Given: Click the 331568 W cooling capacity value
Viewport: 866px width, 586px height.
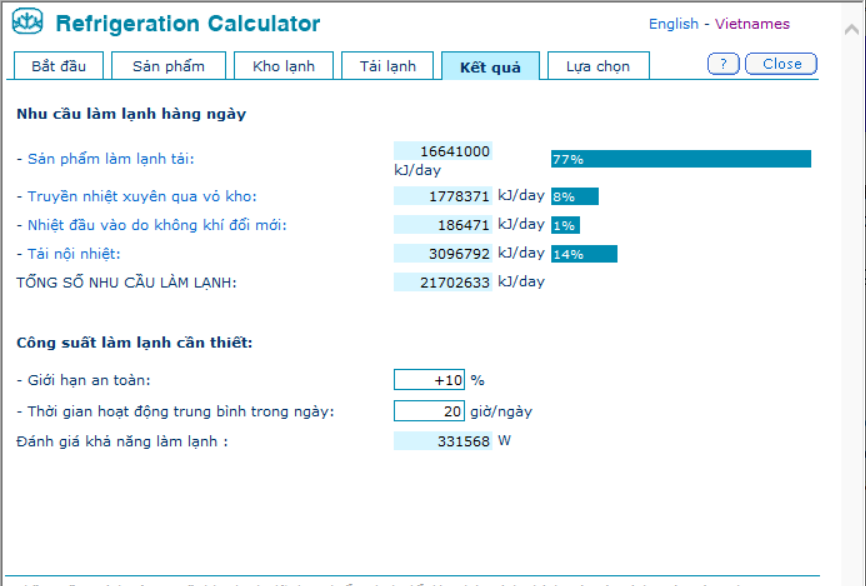Looking at the screenshot, I should coord(443,441).
